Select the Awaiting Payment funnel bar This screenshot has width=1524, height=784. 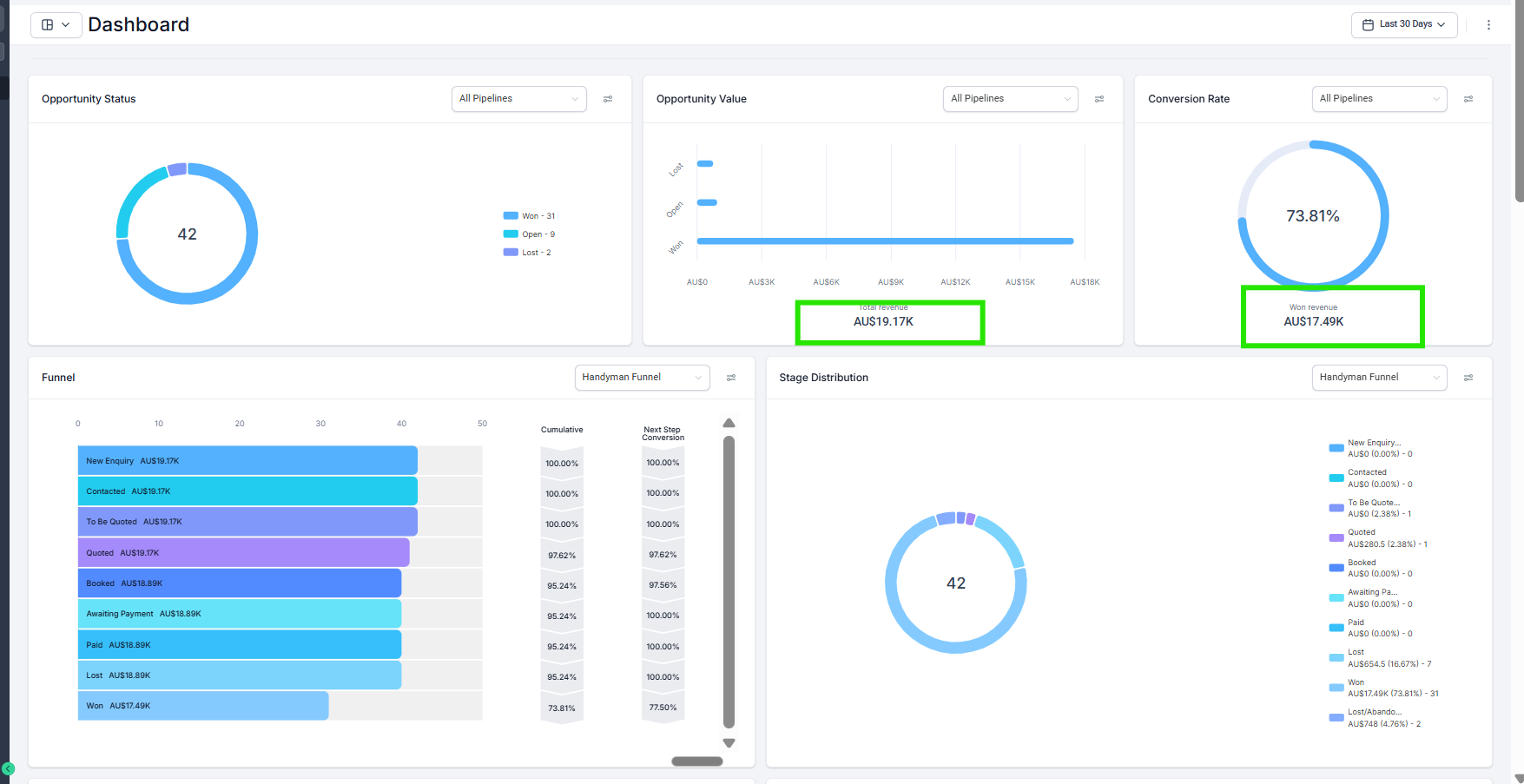click(x=240, y=614)
